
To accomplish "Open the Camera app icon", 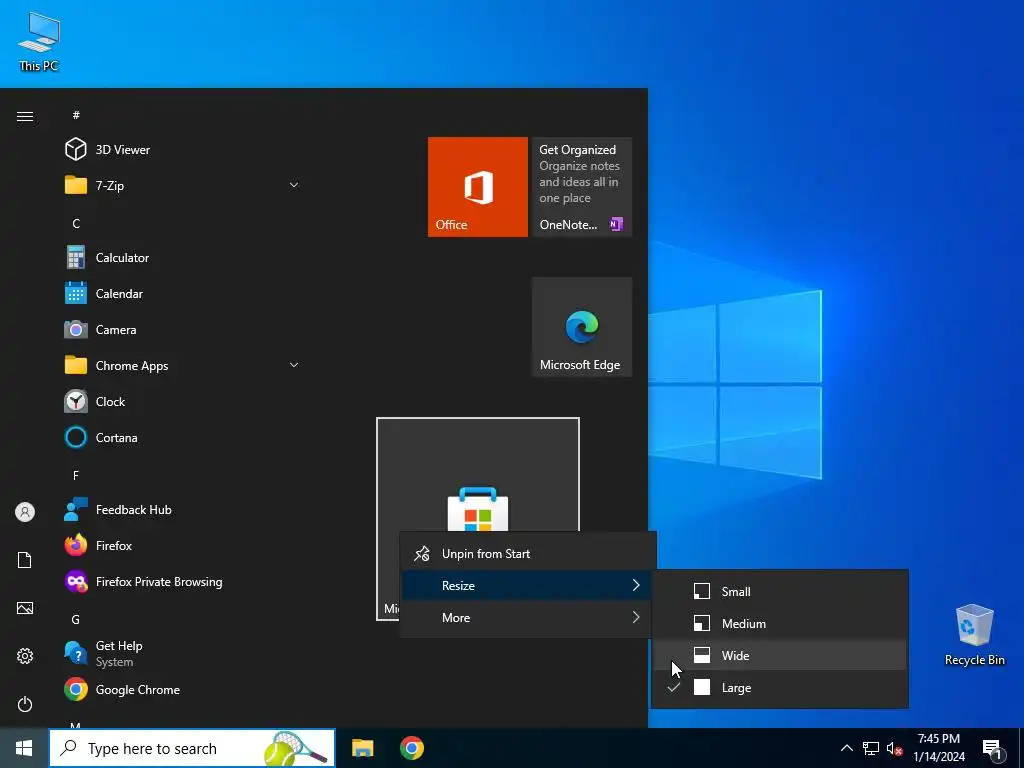I will pyautogui.click(x=76, y=329).
